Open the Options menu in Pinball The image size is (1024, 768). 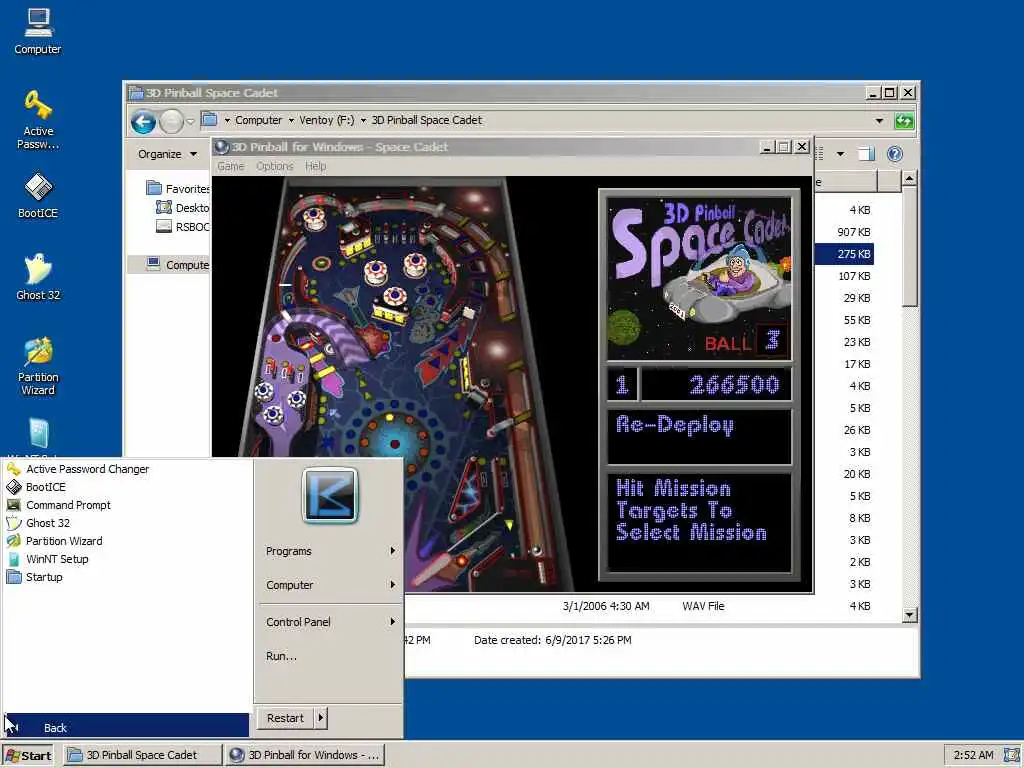point(274,167)
